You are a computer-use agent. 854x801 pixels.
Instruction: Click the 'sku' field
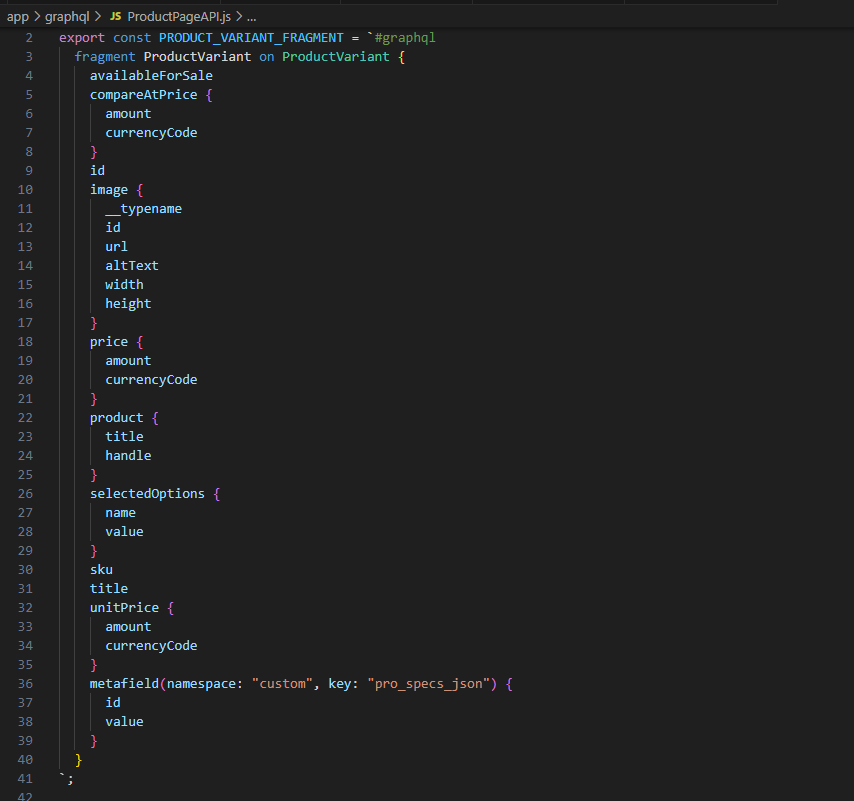click(x=101, y=570)
